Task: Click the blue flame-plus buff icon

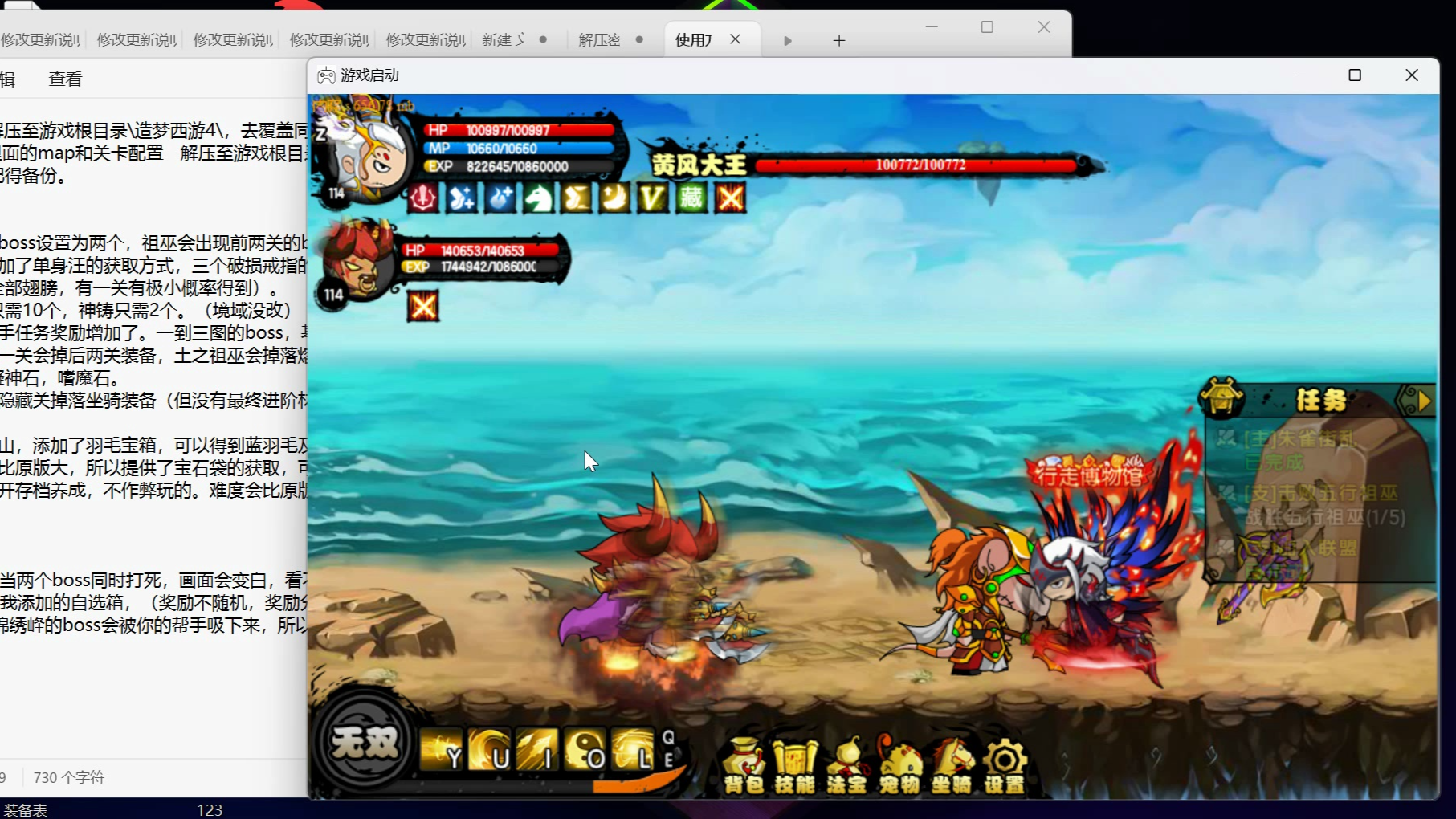Action: pyautogui.click(x=500, y=198)
